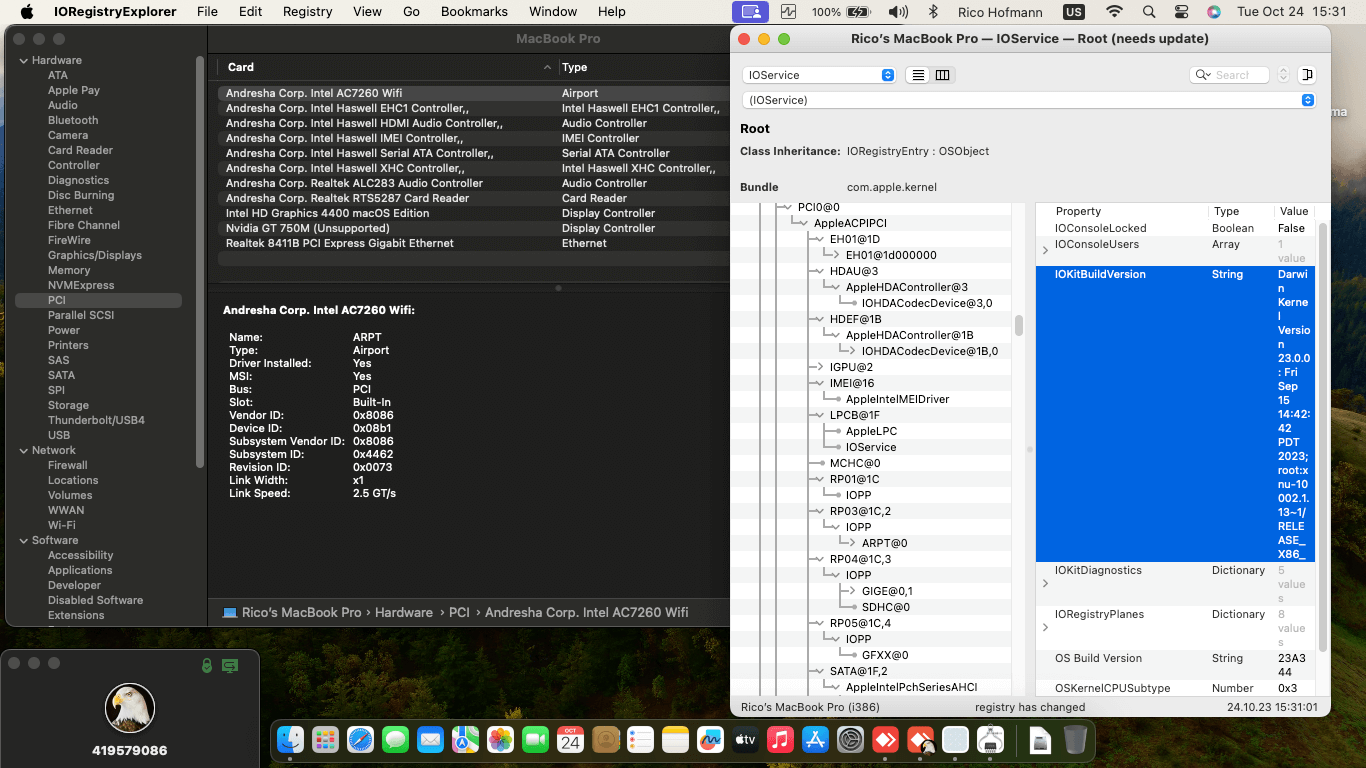Open the Registry menu
1366x768 pixels.
307,12
